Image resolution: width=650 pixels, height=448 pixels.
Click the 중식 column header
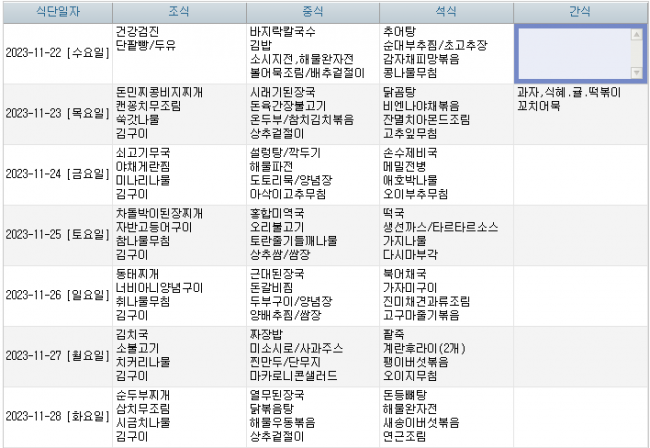point(311,12)
